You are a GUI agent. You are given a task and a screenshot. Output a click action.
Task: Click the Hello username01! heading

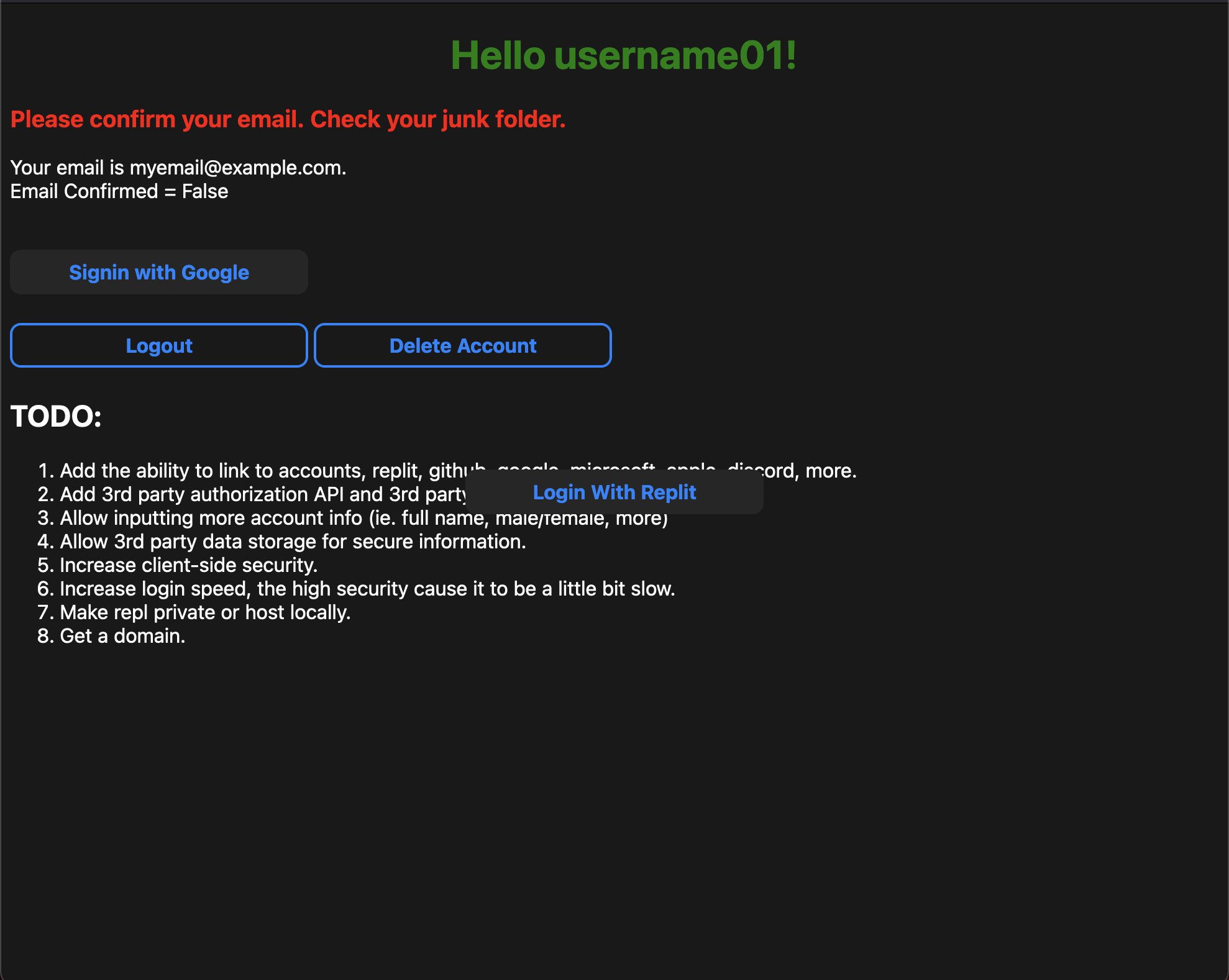(x=623, y=55)
